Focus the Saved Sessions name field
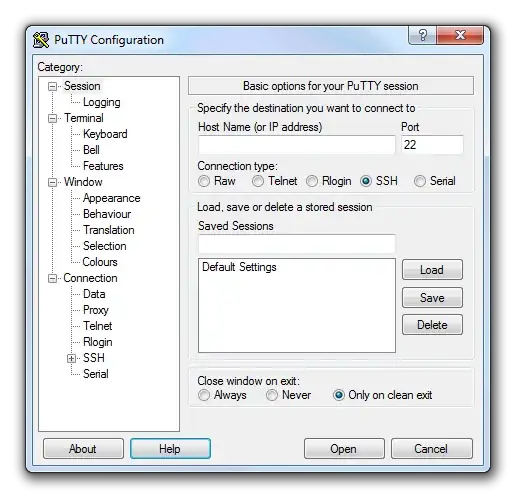The image size is (516, 498). (x=297, y=244)
